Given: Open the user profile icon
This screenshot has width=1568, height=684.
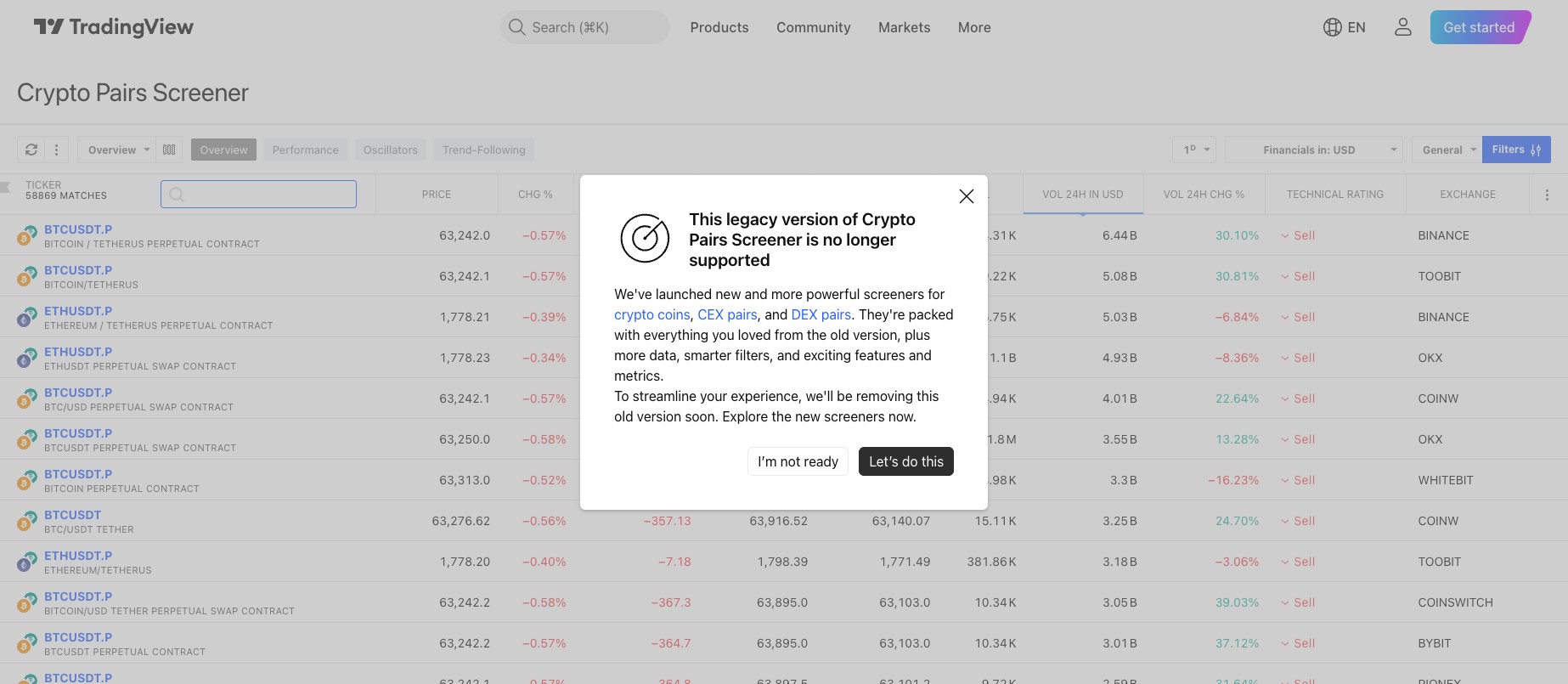Looking at the screenshot, I should 1403,27.
